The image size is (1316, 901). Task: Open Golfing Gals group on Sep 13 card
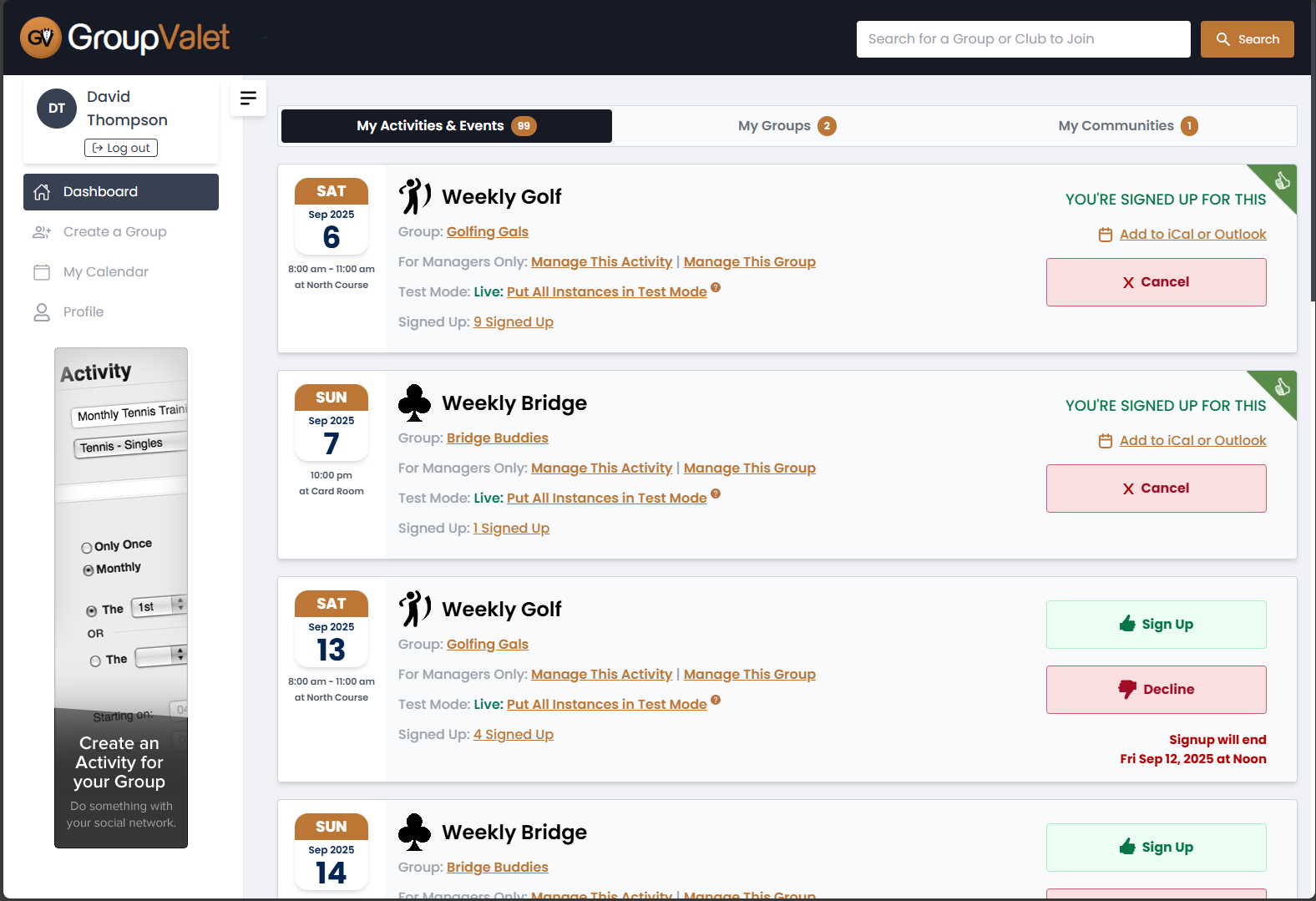pyautogui.click(x=488, y=645)
